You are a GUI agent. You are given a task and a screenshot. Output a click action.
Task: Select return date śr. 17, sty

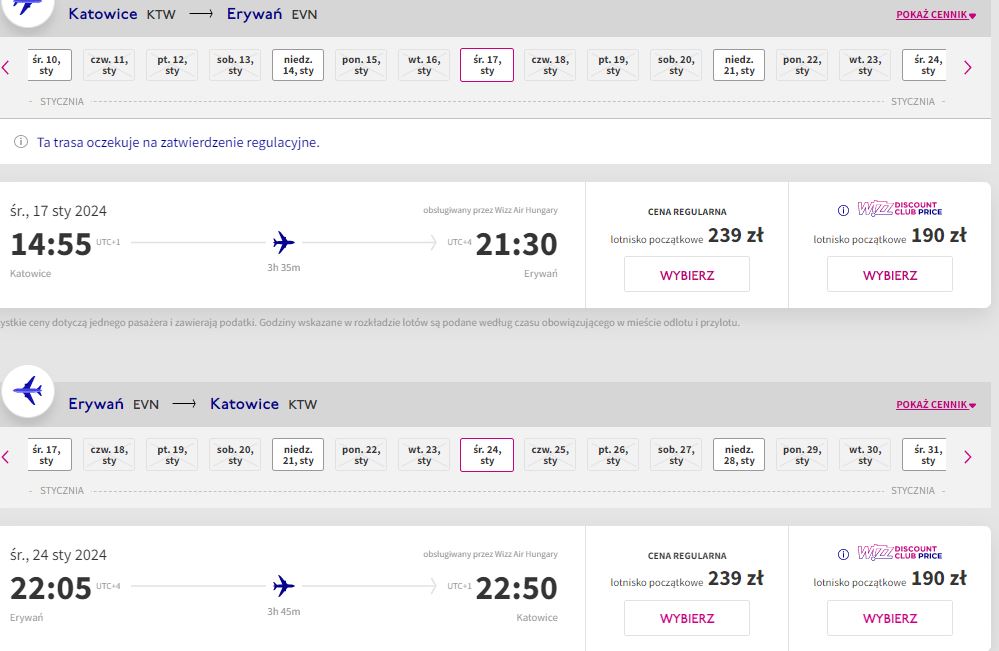tap(49, 455)
